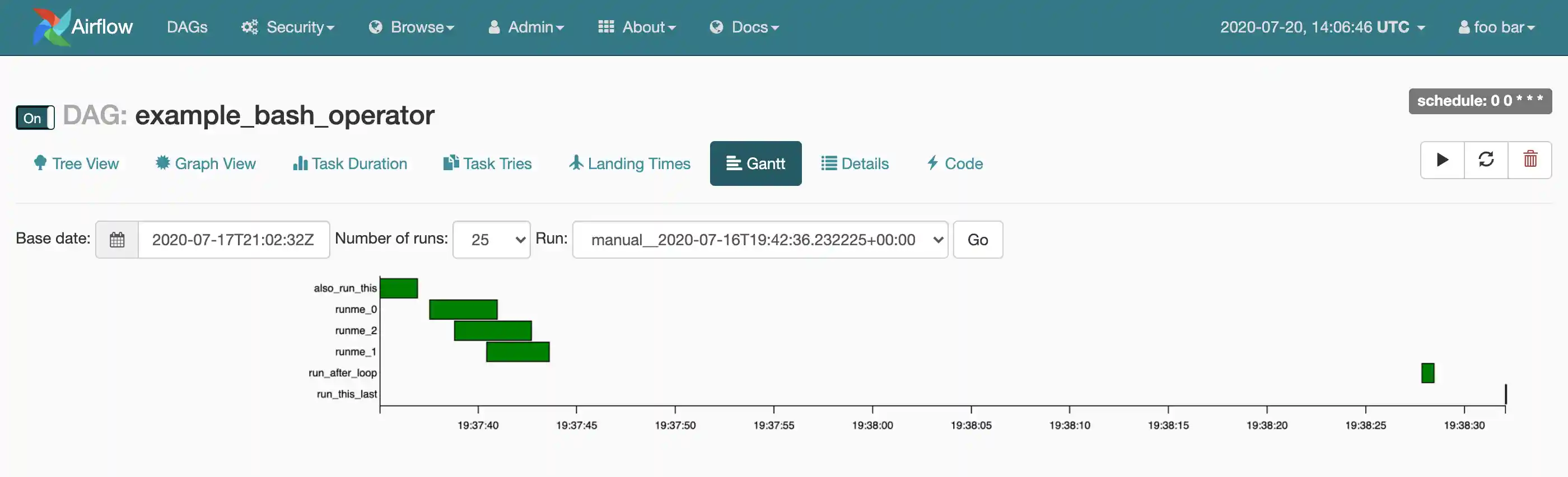1568x477 pixels.
Task: Open the Task Duration chart tab
Action: [350, 163]
